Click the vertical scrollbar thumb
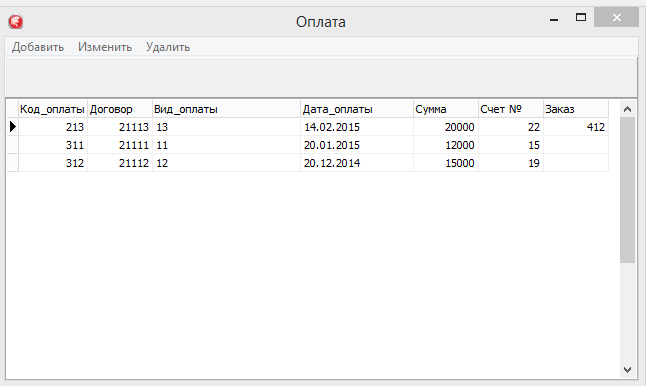The image size is (646, 386). click(x=627, y=190)
